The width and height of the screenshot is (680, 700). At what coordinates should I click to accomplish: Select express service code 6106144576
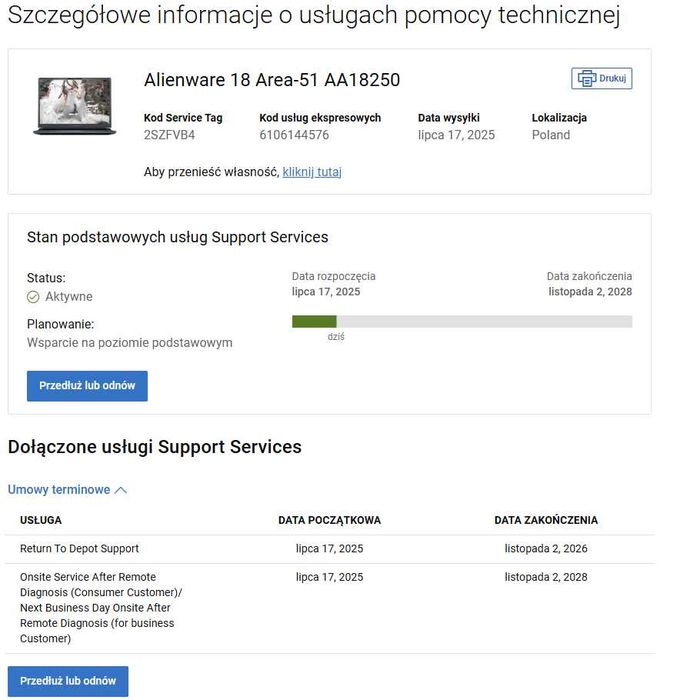(294, 135)
